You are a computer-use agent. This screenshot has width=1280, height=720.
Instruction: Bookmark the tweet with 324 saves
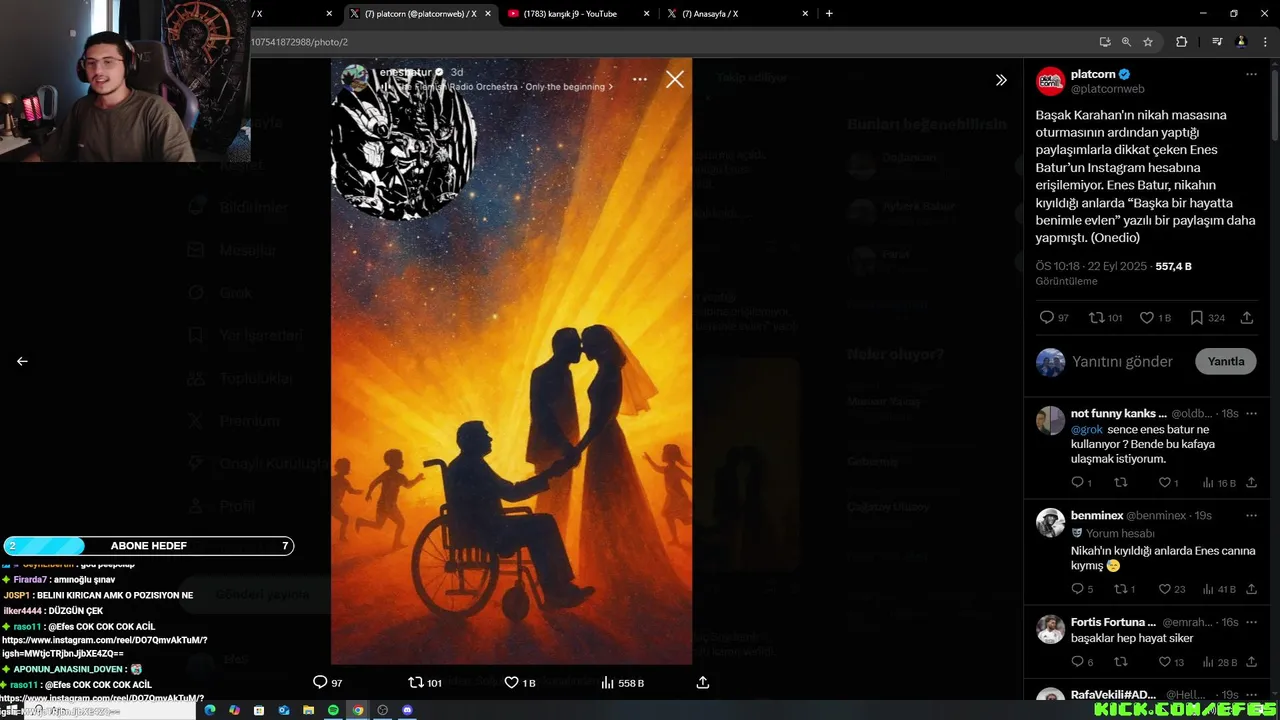pos(1197,317)
